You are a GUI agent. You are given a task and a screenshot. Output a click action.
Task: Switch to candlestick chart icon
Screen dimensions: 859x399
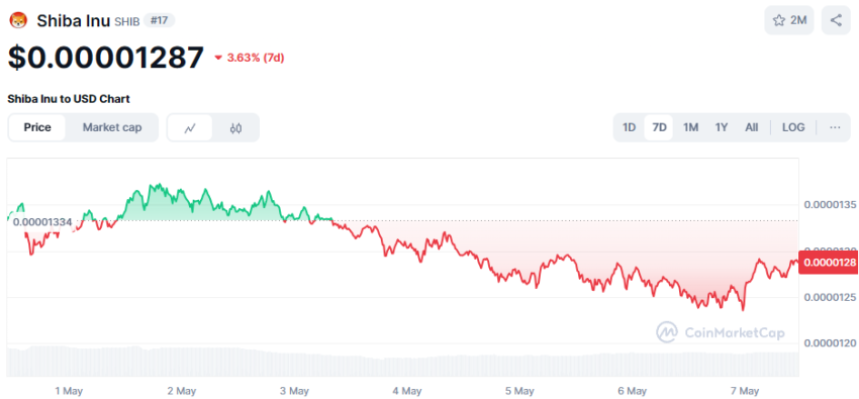click(x=236, y=128)
